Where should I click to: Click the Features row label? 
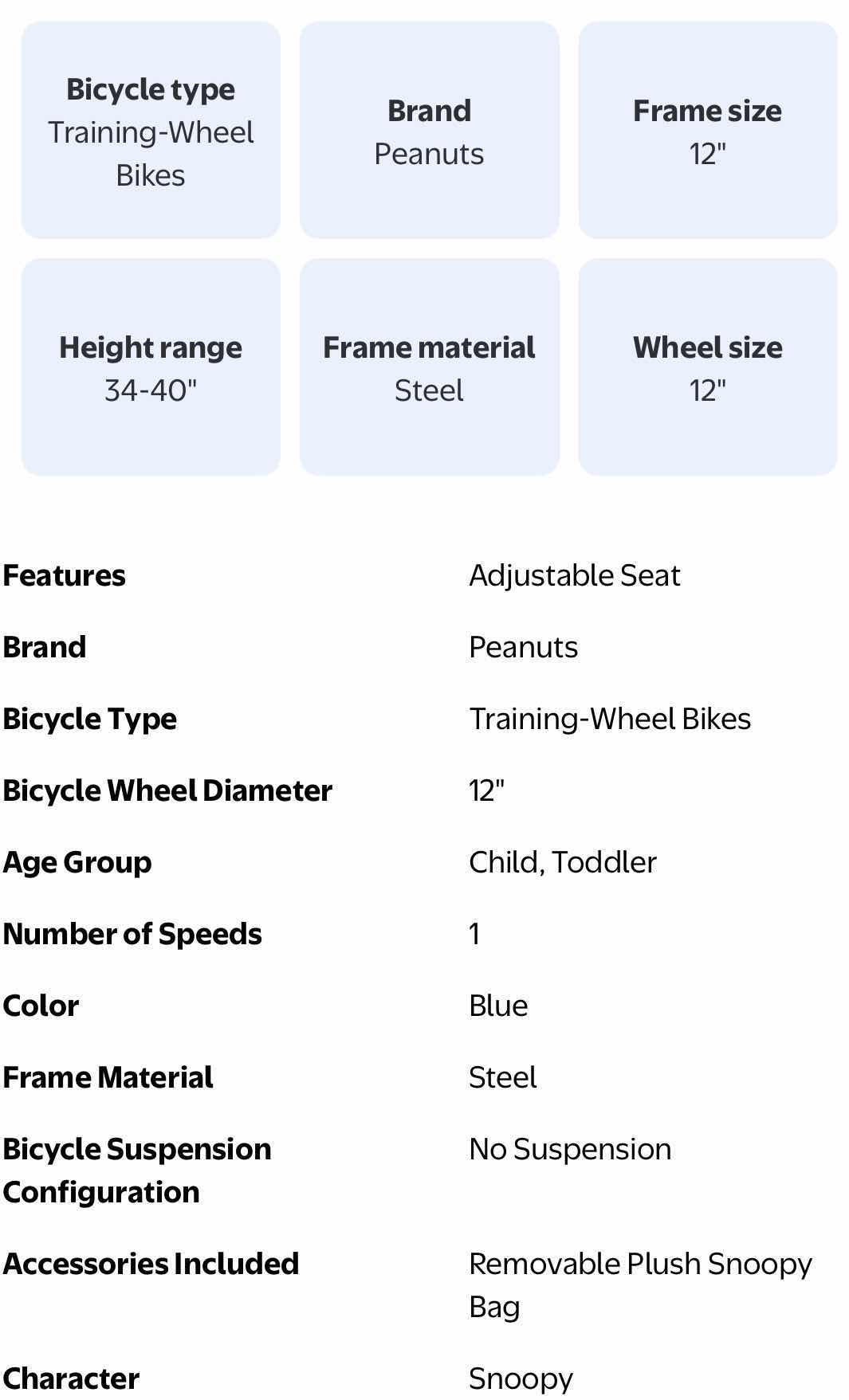pyautogui.click(x=65, y=575)
